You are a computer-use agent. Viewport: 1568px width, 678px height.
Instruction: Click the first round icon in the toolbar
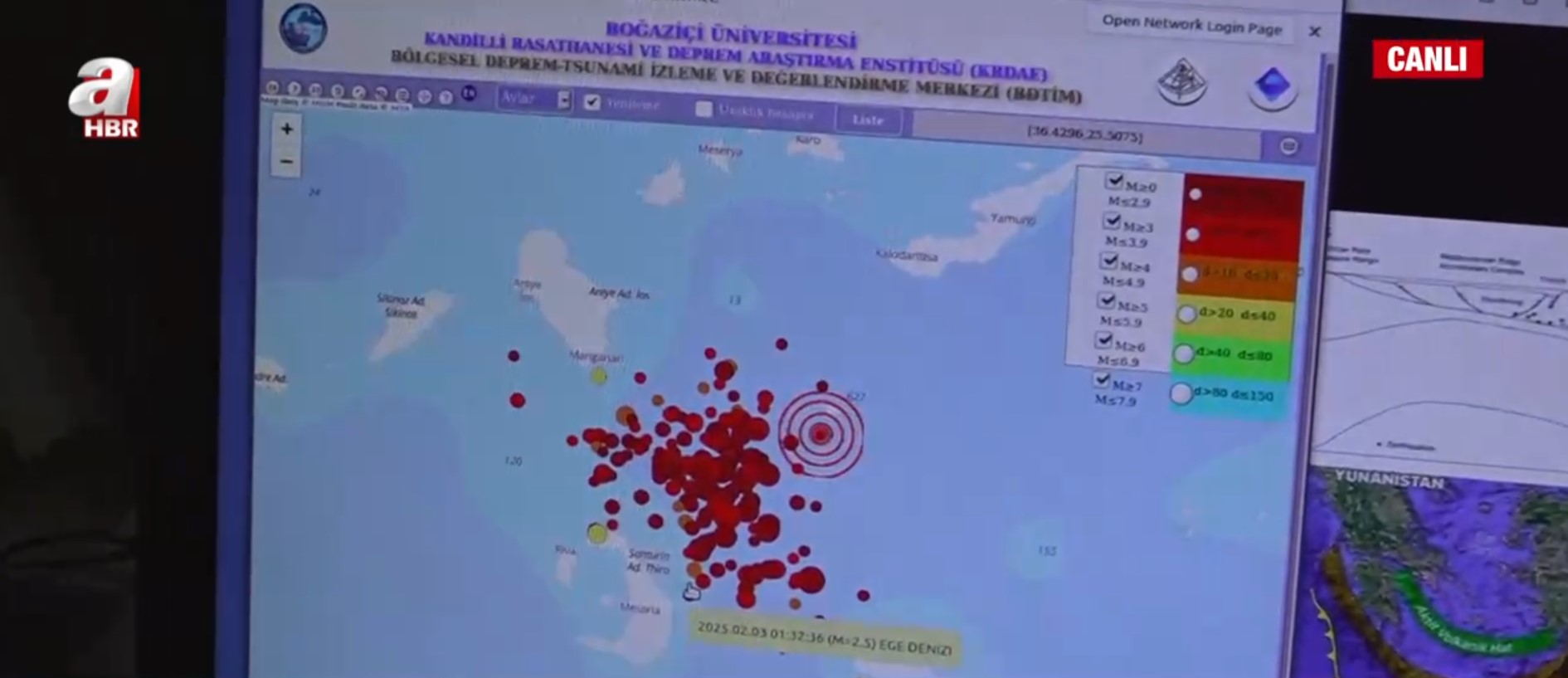tap(272, 87)
